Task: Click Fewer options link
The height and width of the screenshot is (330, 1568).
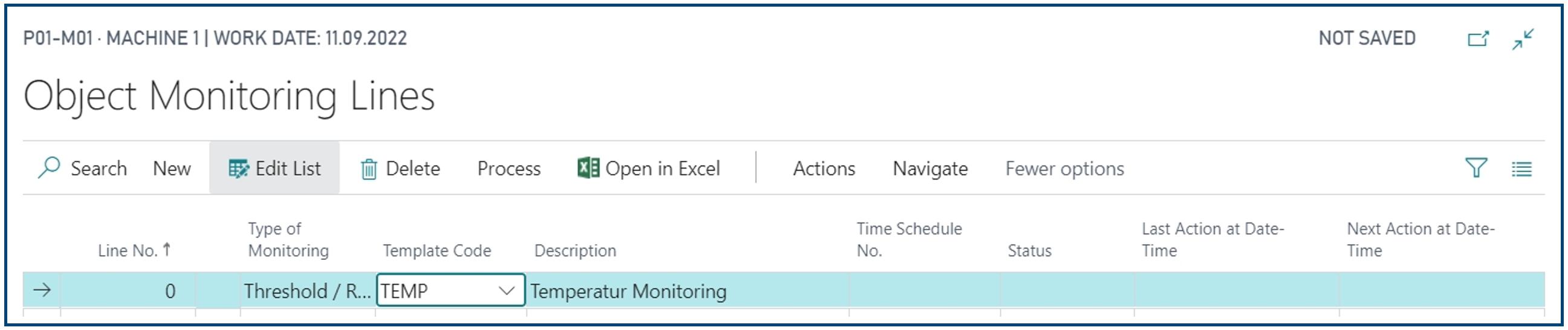Action: coord(1064,169)
